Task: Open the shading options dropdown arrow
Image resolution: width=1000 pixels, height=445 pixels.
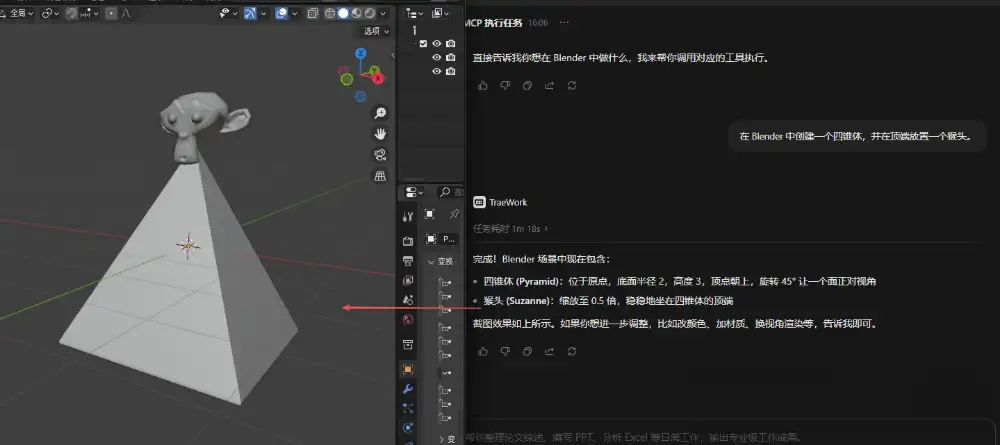Action: 383,13
